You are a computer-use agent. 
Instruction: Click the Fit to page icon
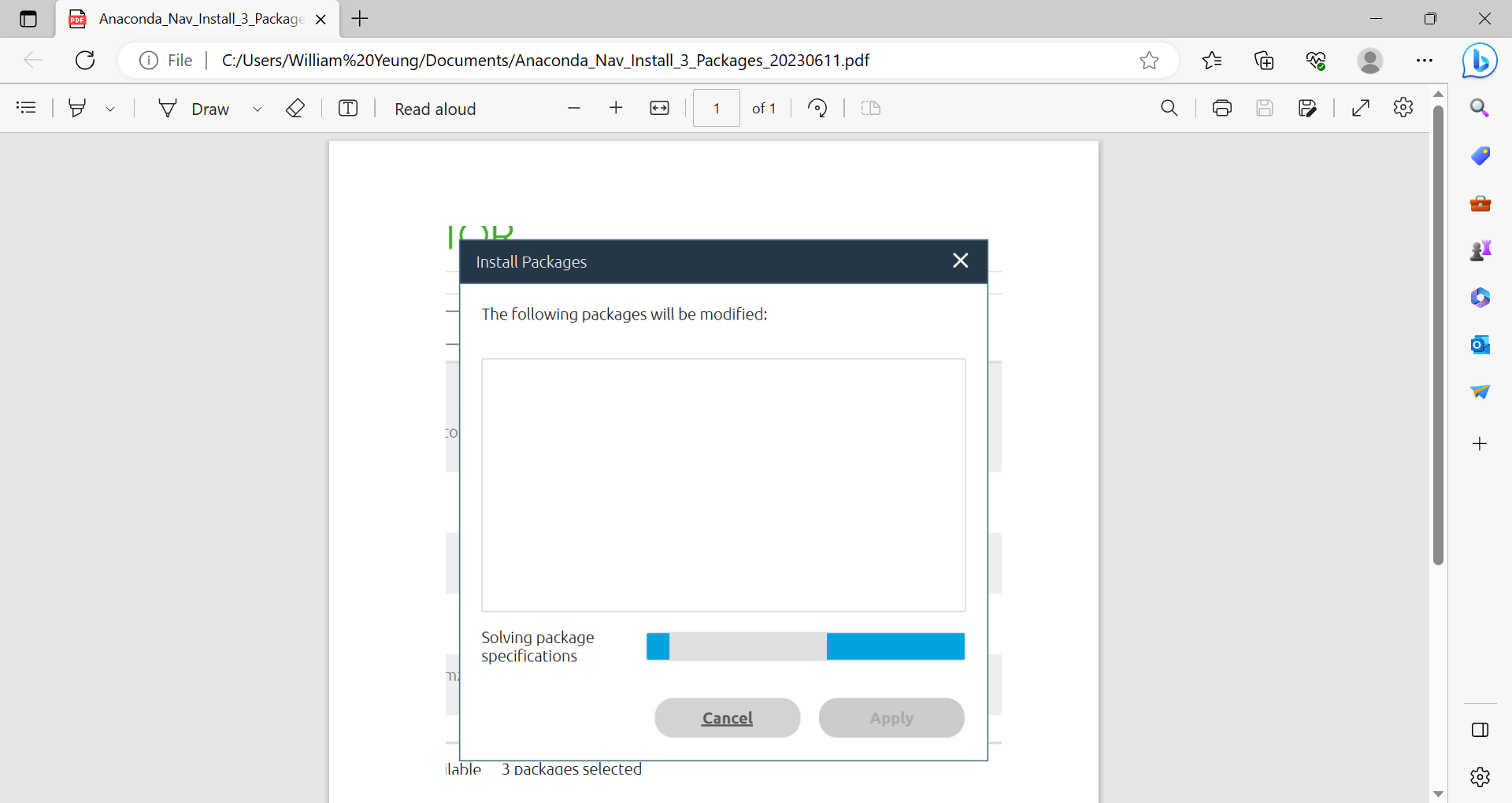point(660,108)
